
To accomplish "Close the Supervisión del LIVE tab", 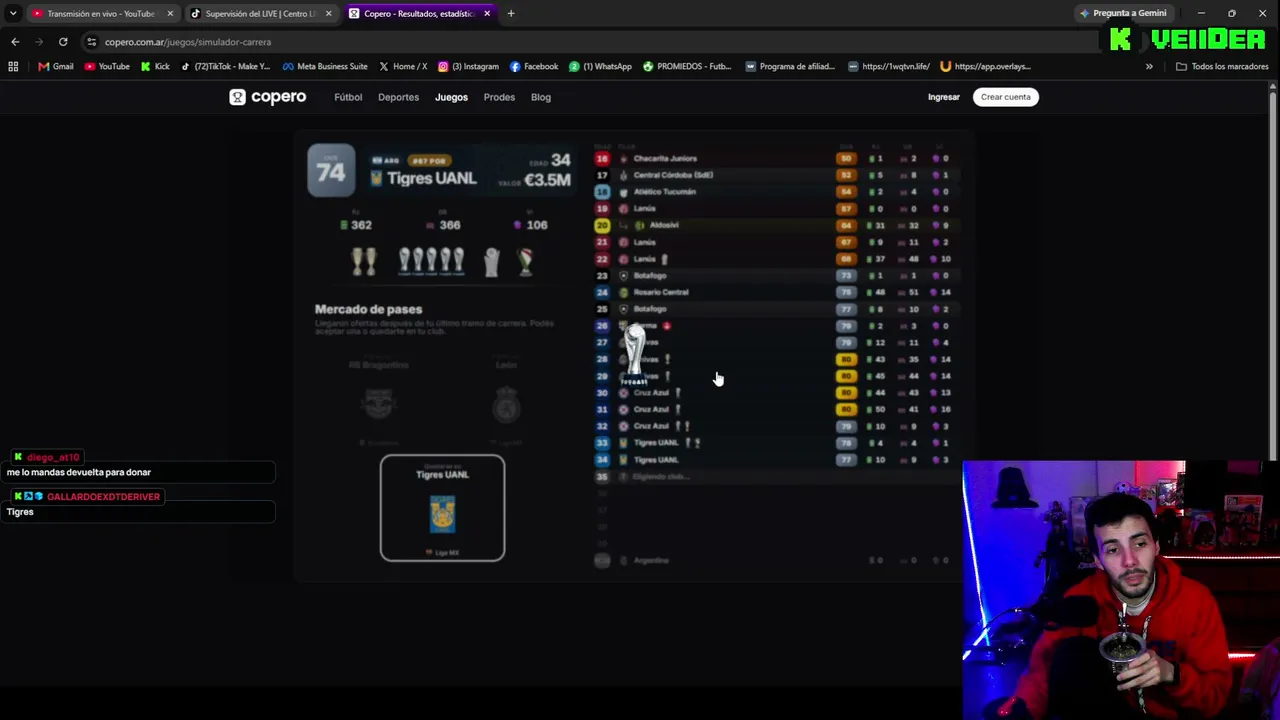I will pos(328,13).
